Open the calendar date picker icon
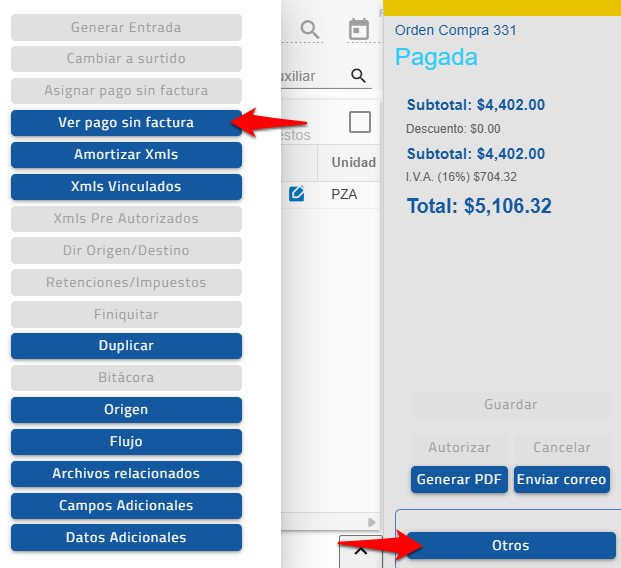 point(358,30)
